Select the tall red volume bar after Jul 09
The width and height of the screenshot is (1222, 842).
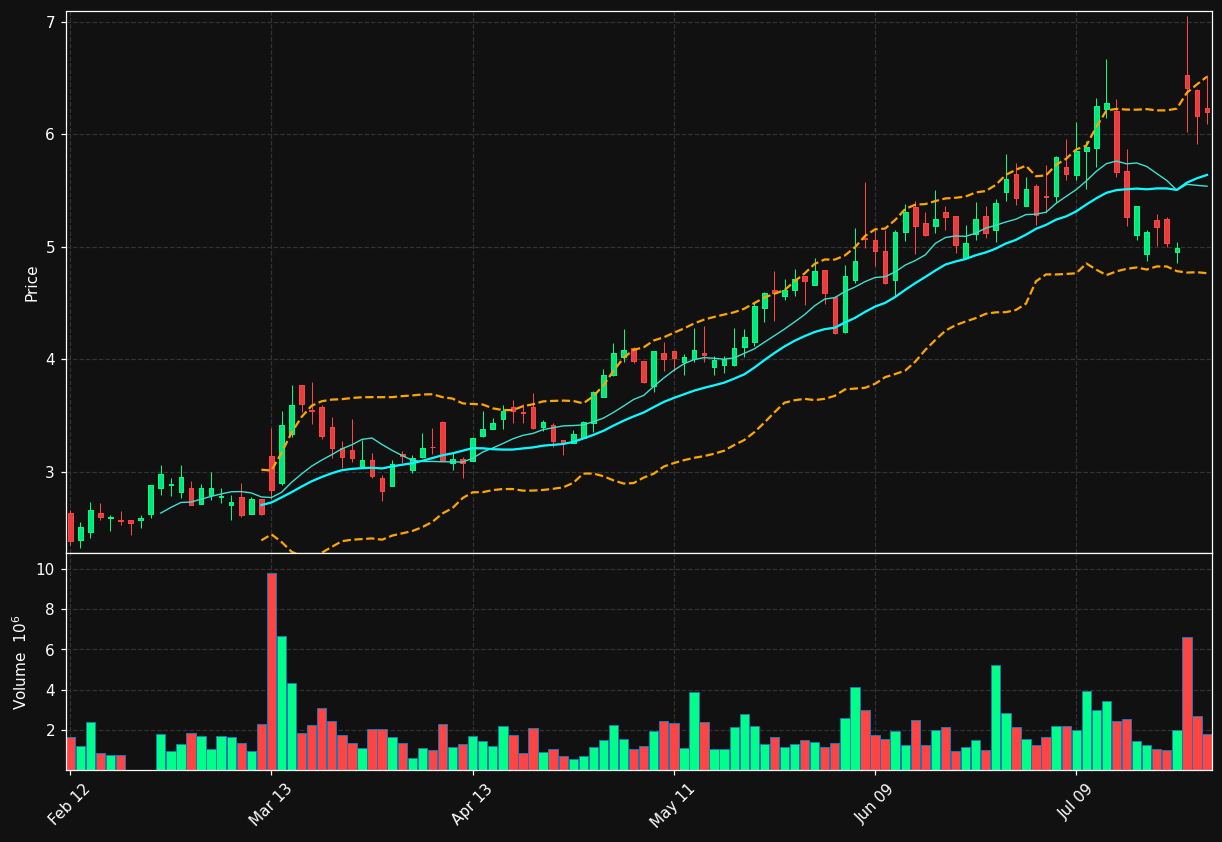1187,704
